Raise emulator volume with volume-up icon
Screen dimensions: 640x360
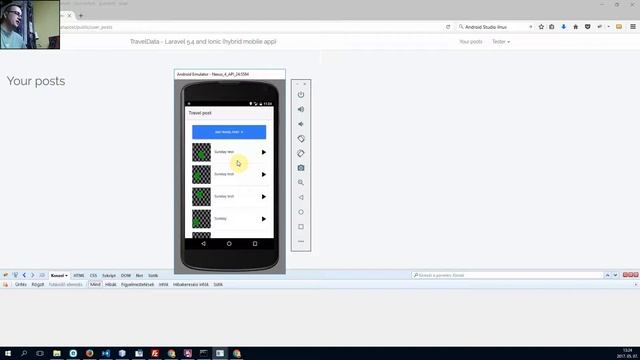pyautogui.click(x=301, y=109)
